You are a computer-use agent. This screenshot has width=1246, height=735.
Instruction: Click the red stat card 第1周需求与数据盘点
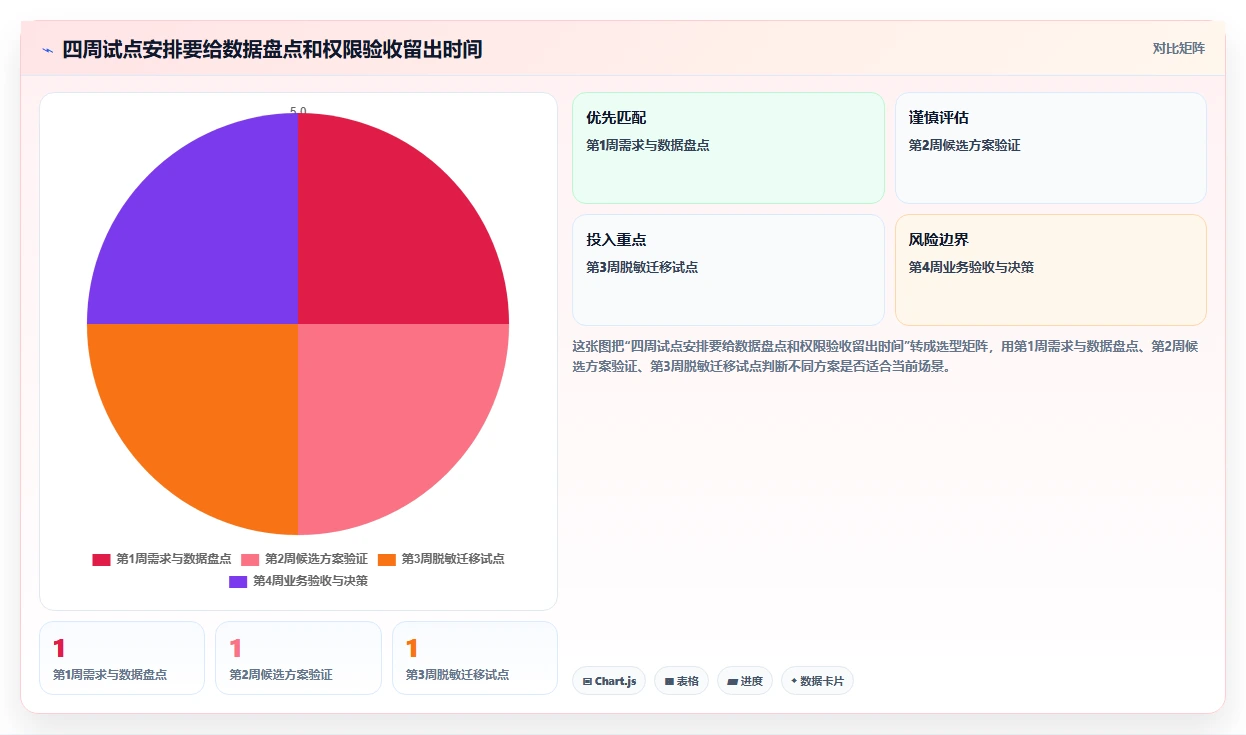pos(122,658)
